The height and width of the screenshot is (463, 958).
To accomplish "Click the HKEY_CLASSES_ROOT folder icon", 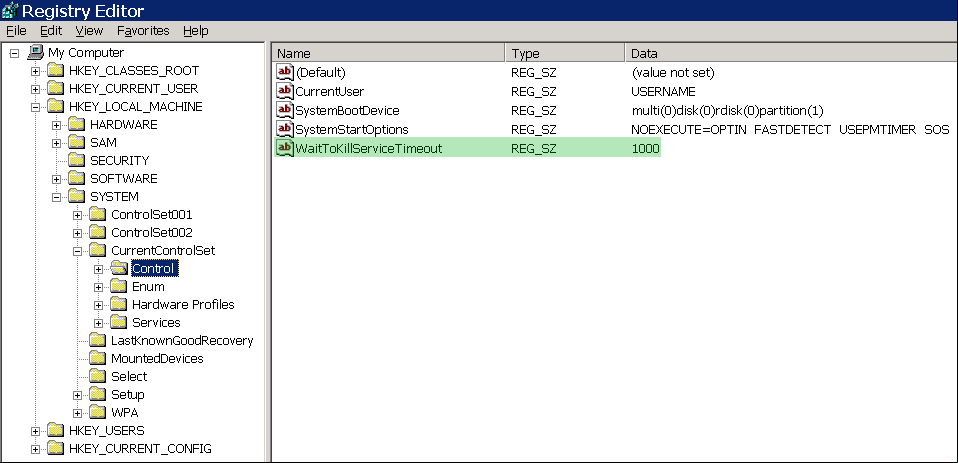I will [56, 71].
